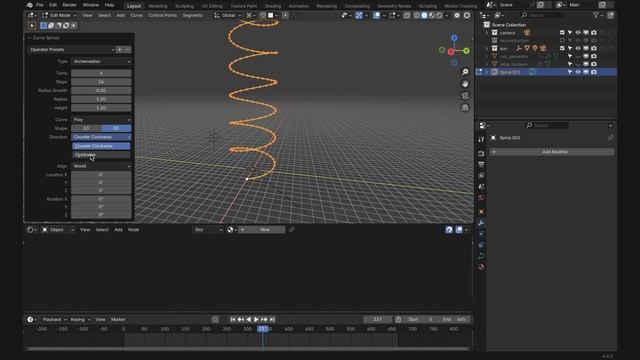The width and height of the screenshot is (640, 360).
Task: Open the Curve Poly type dropdown
Action: [101, 120]
